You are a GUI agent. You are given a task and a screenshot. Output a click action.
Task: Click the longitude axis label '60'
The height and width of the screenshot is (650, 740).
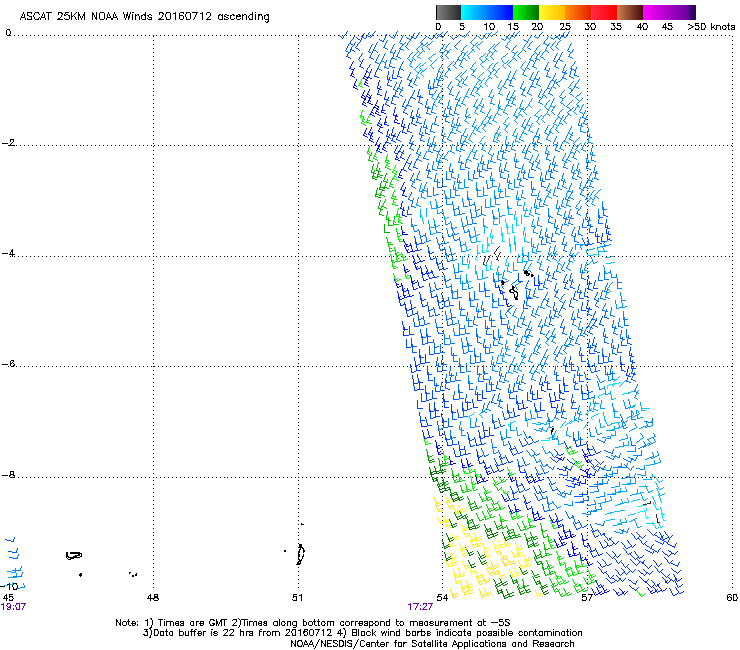tap(732, 598)
